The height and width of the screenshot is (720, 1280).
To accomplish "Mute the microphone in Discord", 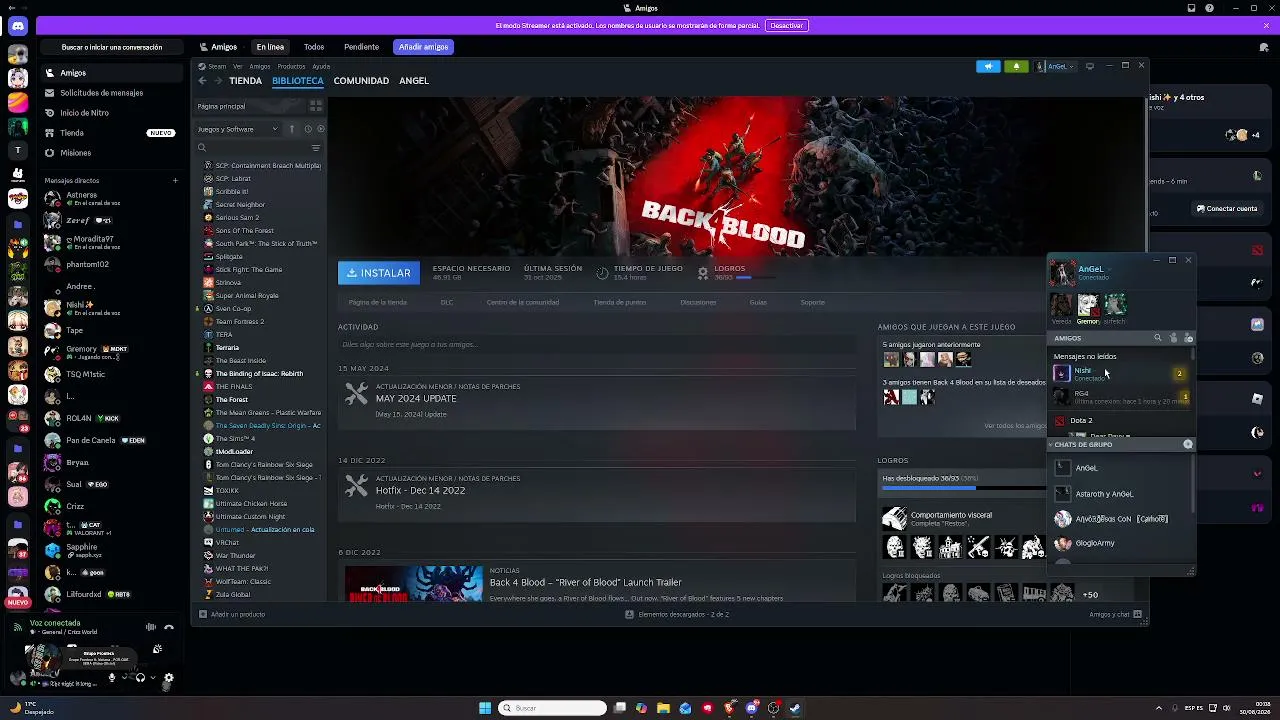I will [112, 678].
